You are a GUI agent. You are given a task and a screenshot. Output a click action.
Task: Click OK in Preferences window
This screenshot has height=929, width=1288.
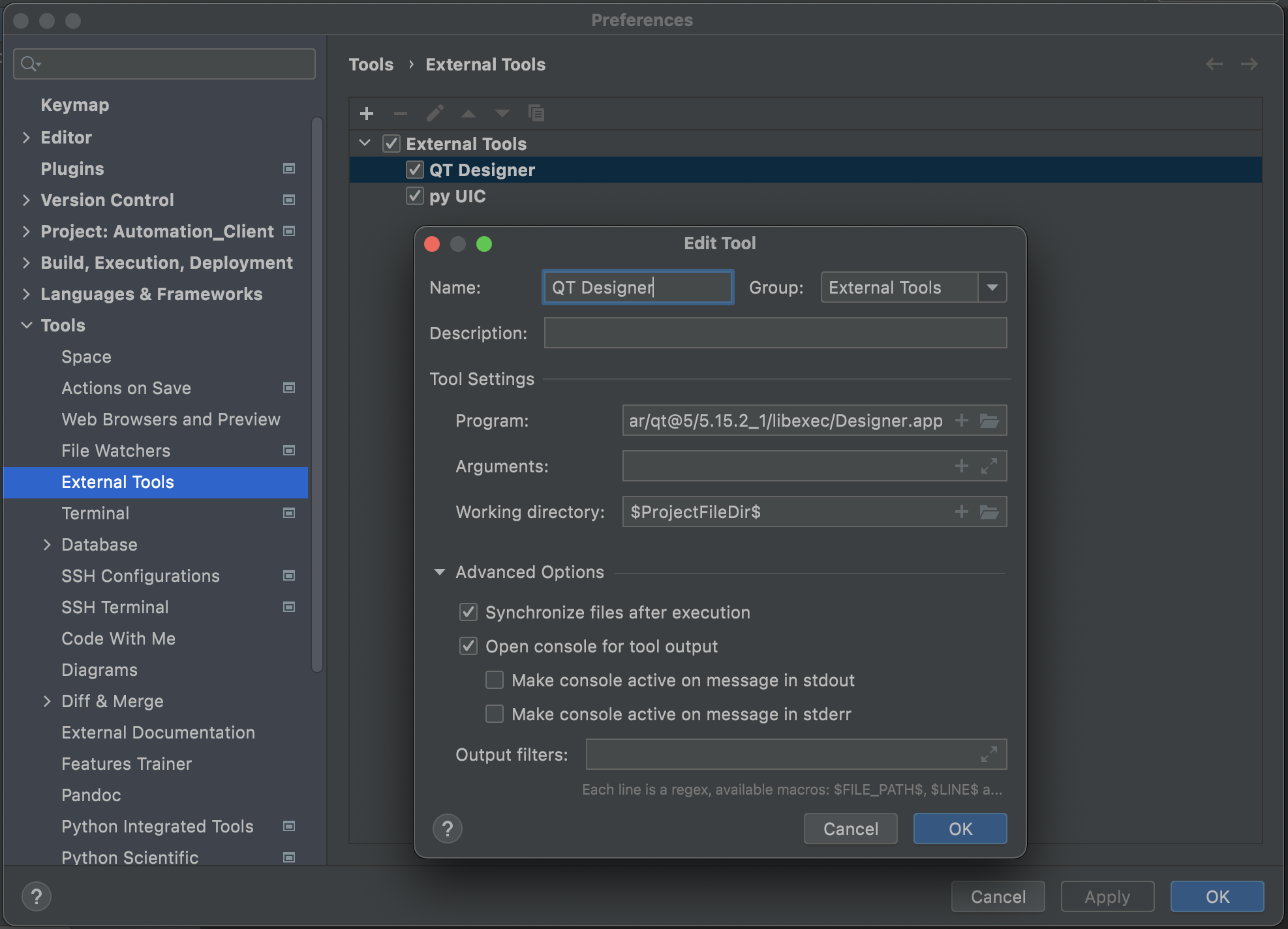coord(1218,896)
